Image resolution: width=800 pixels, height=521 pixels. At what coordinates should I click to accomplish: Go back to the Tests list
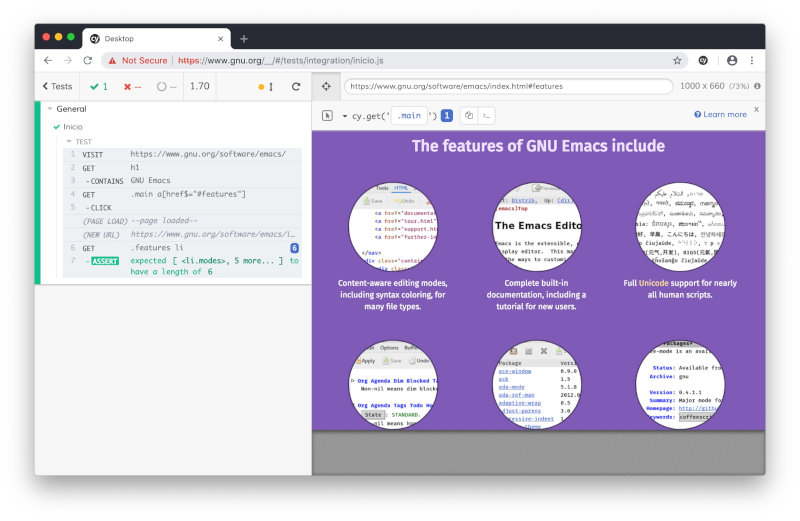tap(57, 87)
